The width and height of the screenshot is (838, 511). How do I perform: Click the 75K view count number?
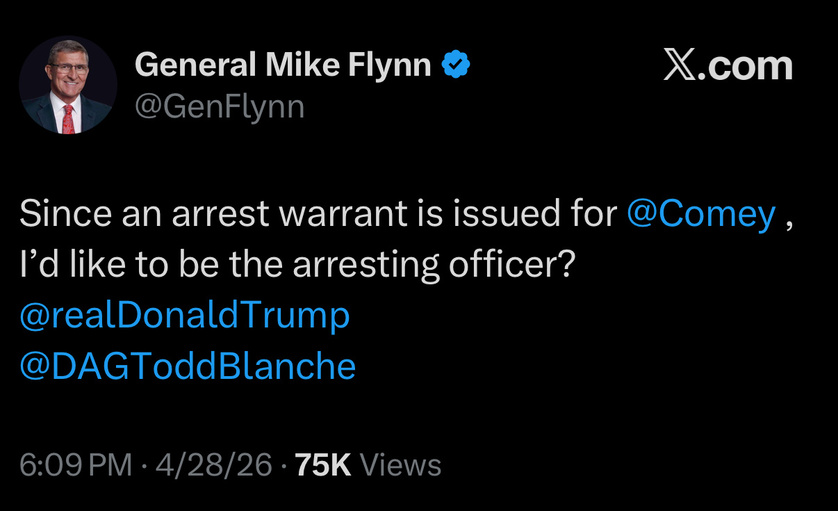pos(323,465)
